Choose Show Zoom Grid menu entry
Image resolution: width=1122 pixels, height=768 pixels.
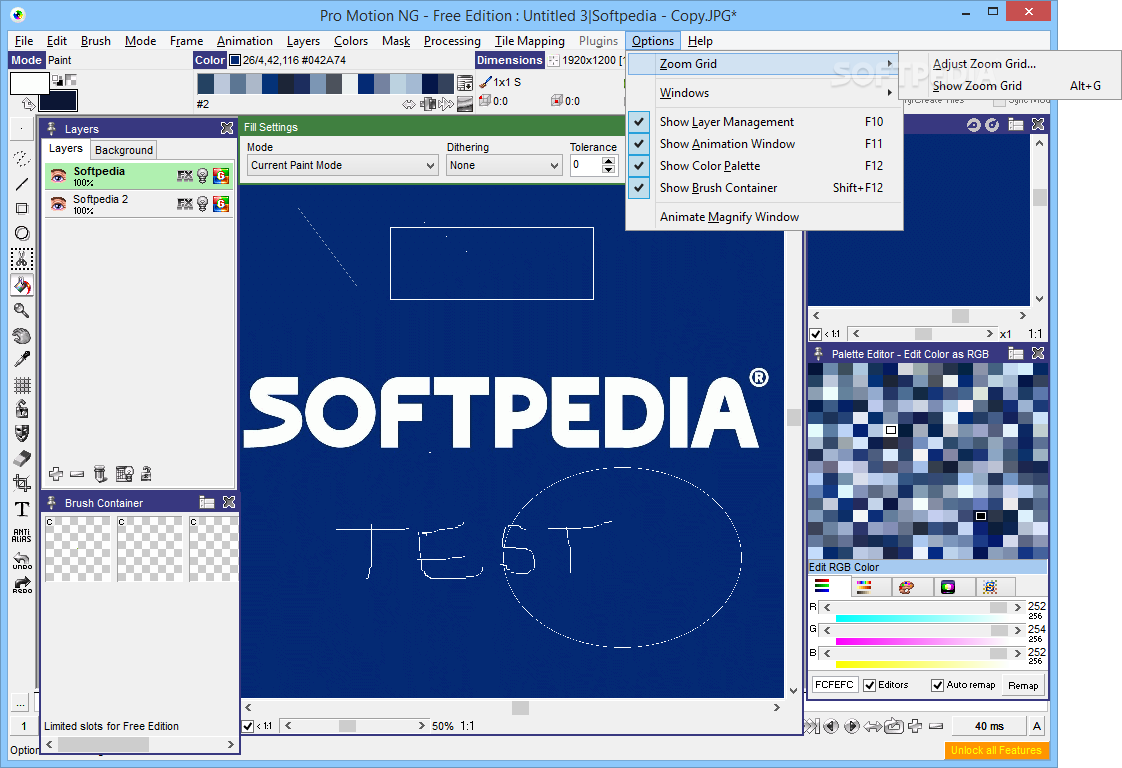(x=1009, y=86)
